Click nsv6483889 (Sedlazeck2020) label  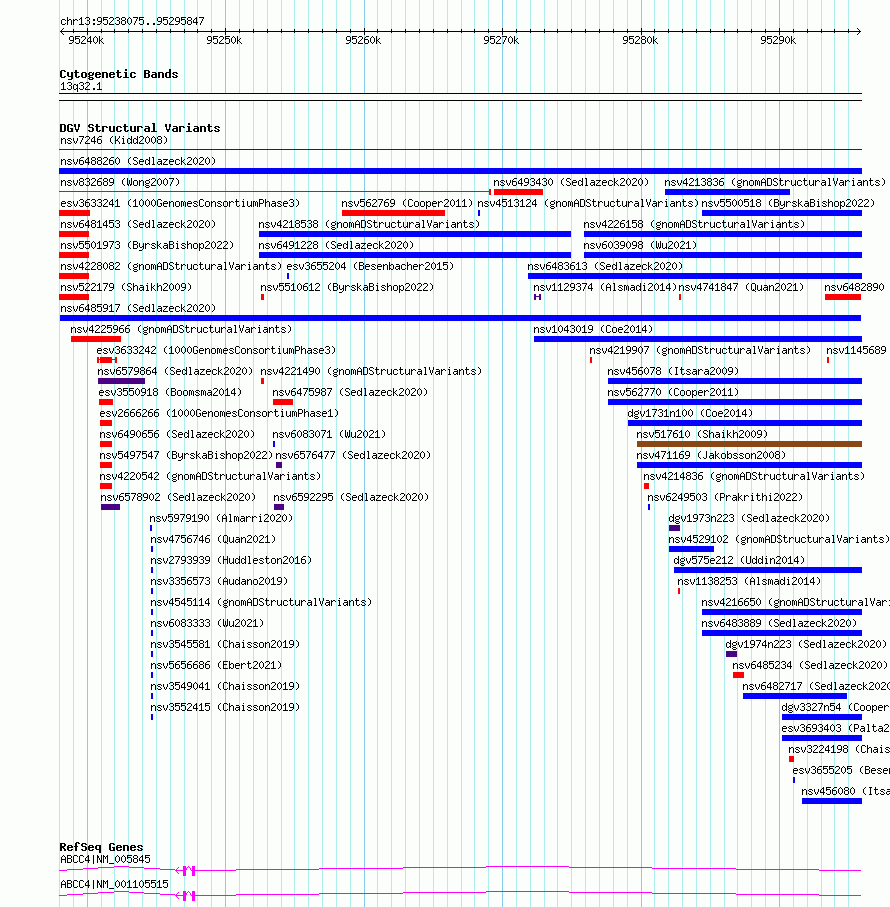(x=779, y=624)
